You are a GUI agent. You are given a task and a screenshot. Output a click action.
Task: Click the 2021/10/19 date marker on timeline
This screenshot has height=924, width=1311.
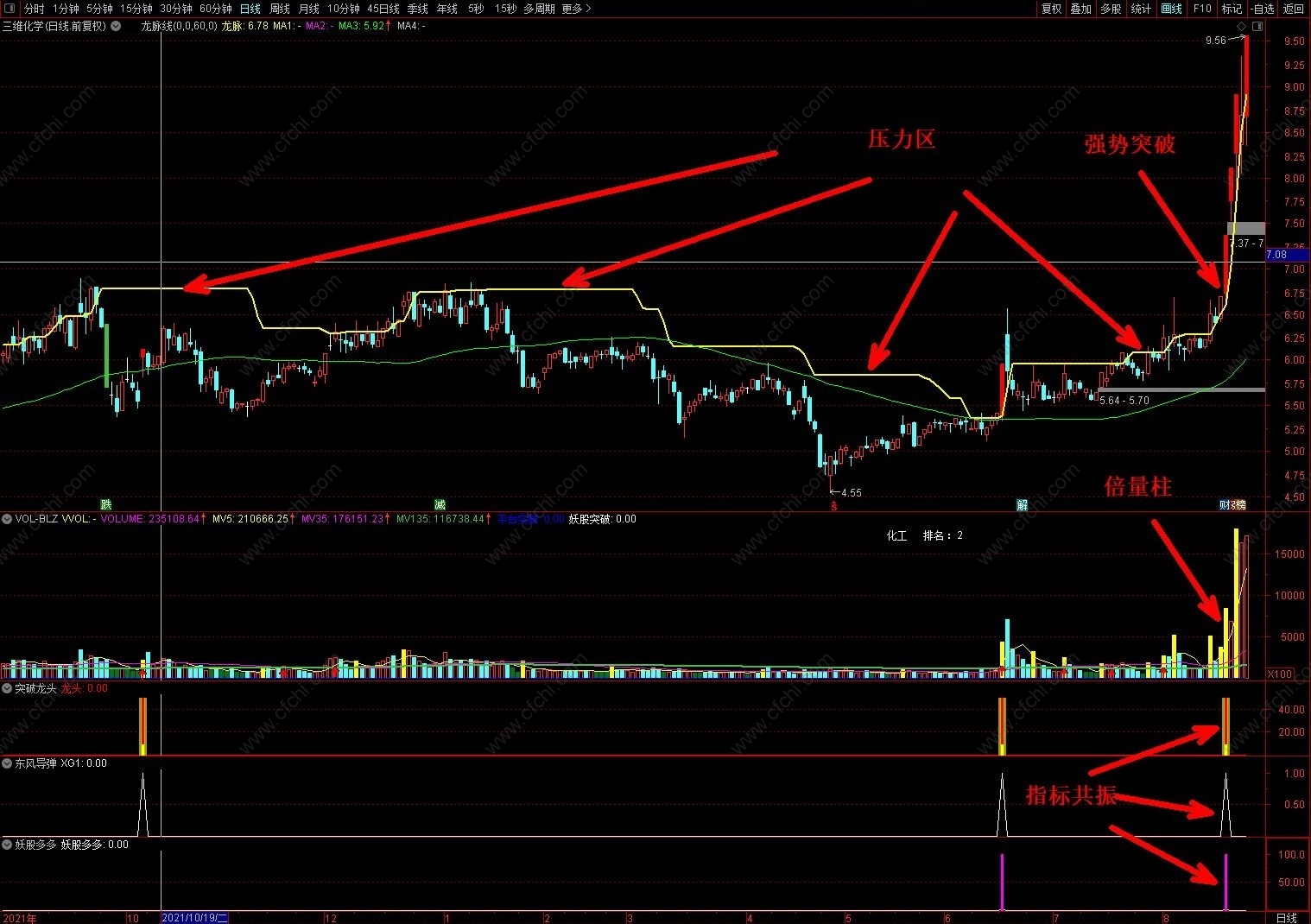coord(195,917)
